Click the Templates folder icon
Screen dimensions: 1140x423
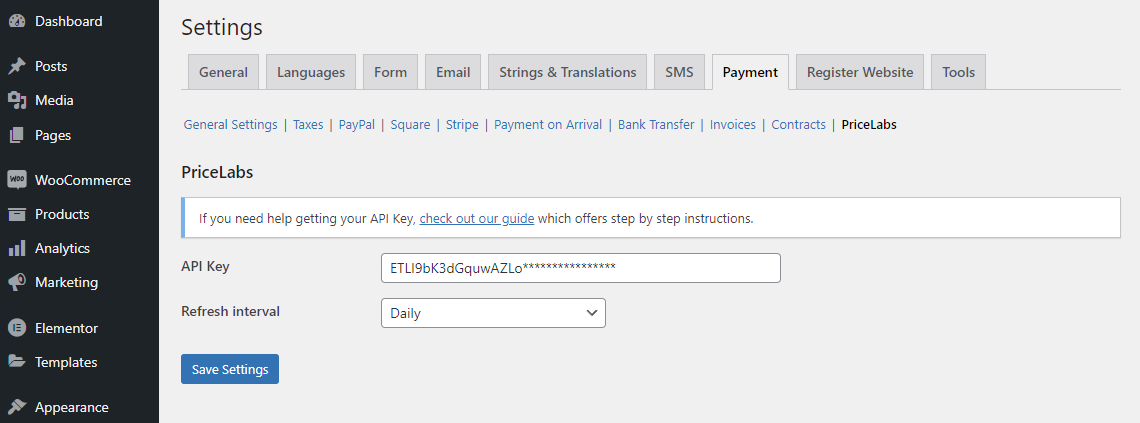coord(17,362)
